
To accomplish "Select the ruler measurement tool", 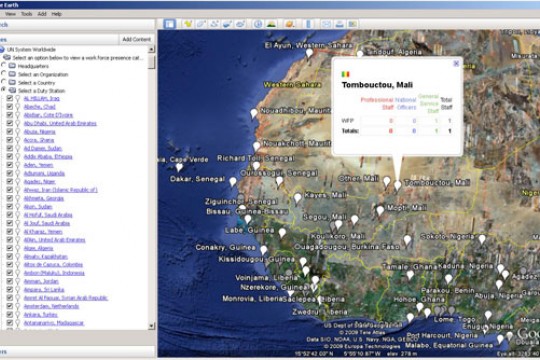I will pos(308,24).
